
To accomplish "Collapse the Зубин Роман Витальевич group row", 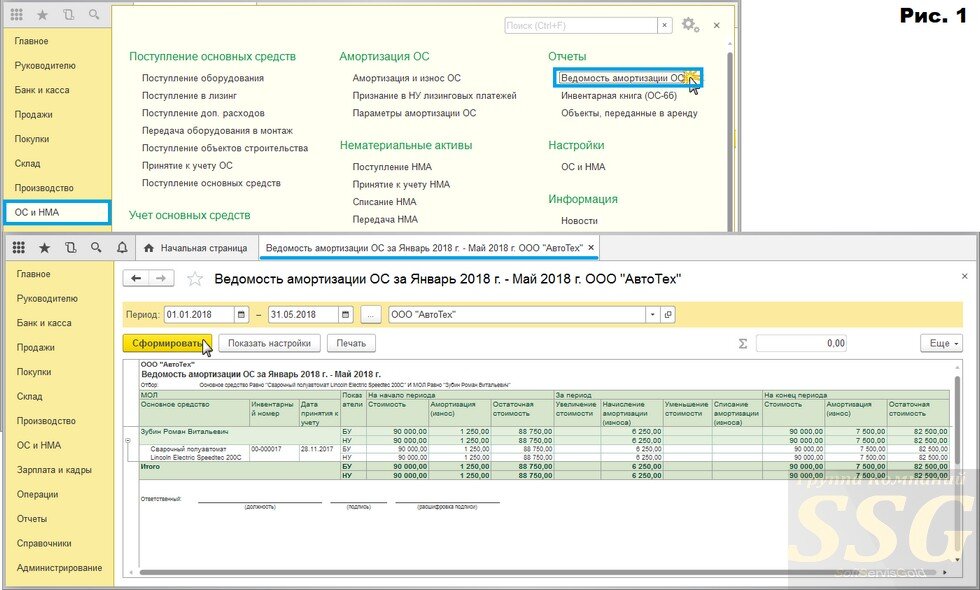I will tap(128, 440).
